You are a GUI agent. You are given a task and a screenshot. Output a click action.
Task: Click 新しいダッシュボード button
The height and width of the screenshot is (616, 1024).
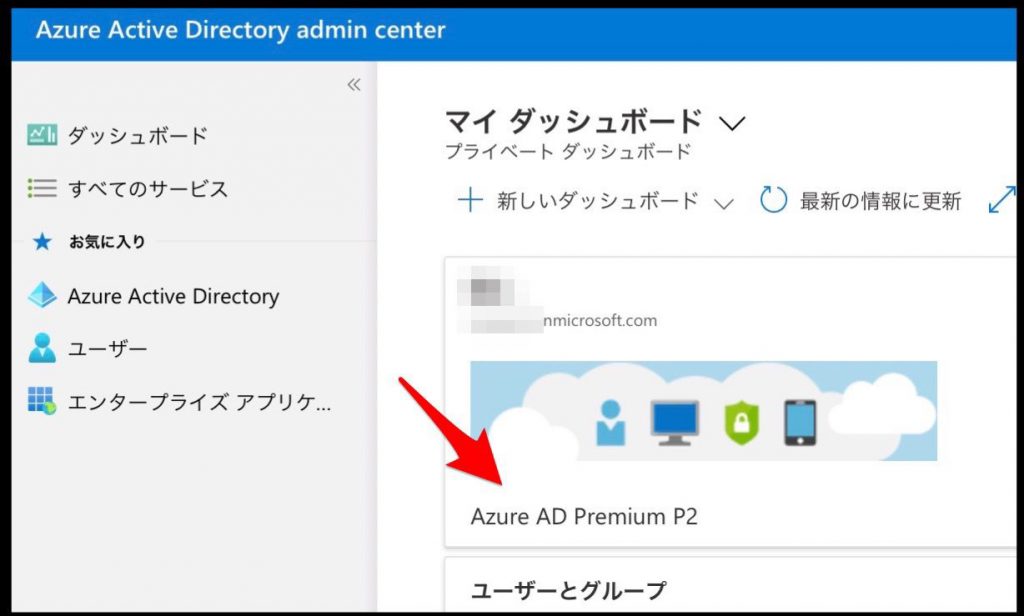click(x=598, y=201)
